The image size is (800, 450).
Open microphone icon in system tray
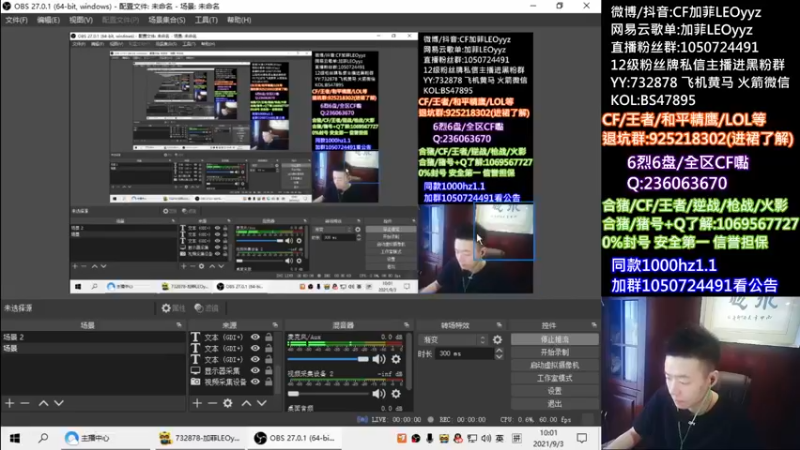pos(430,438)
